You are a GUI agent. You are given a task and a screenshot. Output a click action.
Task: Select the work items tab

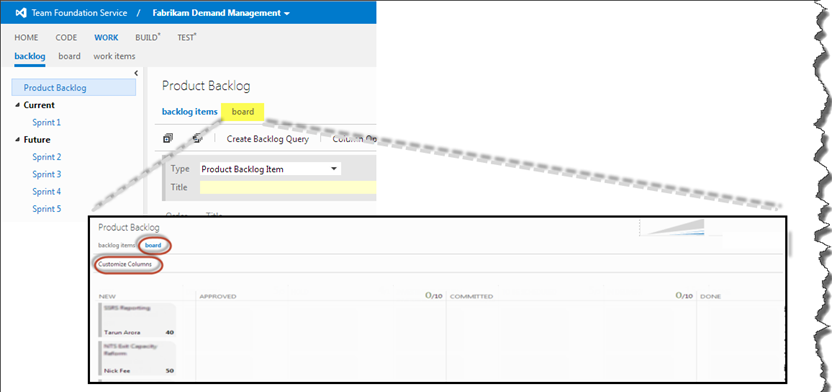(114, 56)
